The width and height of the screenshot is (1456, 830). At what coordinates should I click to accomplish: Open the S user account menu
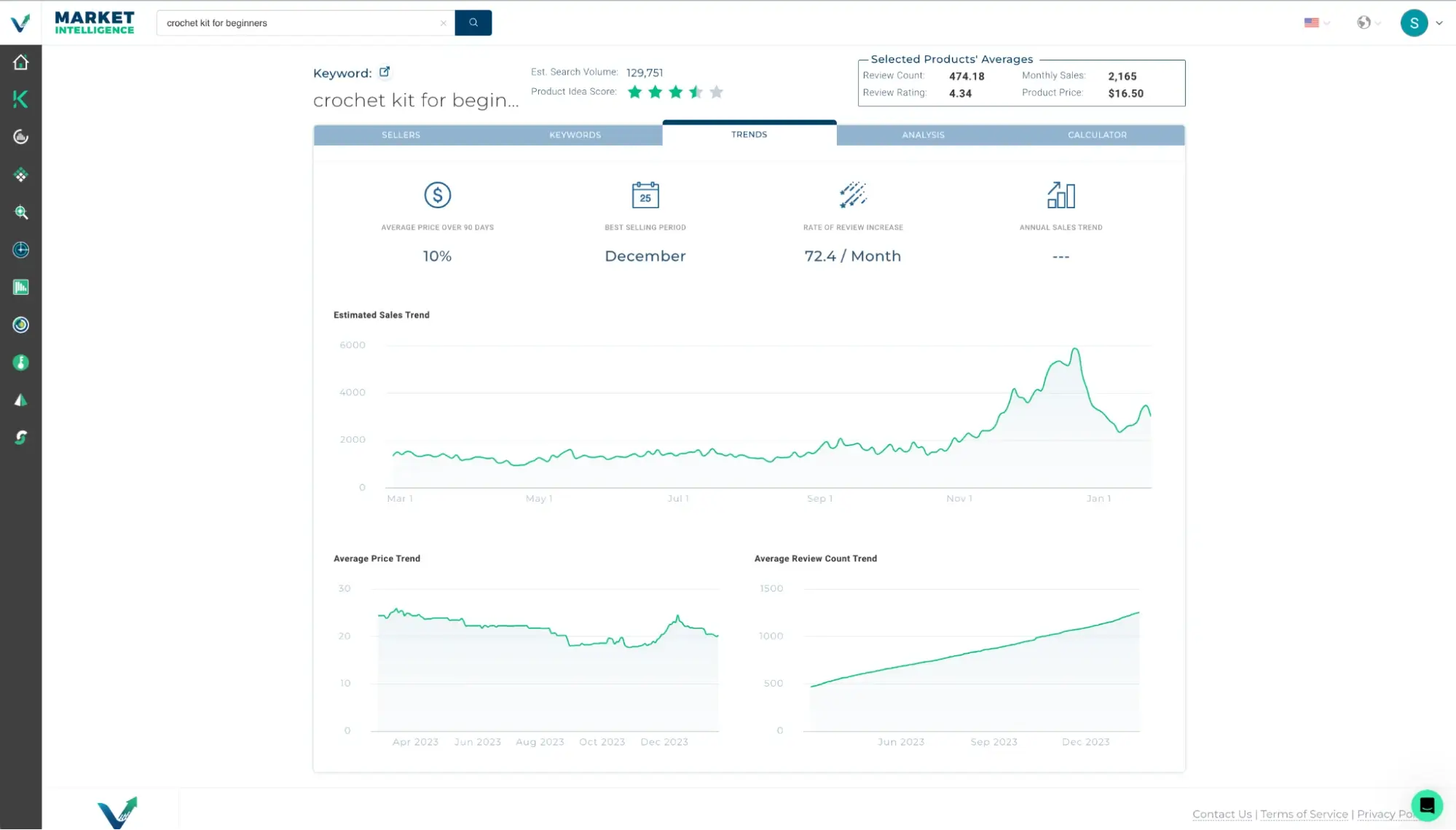point(1421,23)
